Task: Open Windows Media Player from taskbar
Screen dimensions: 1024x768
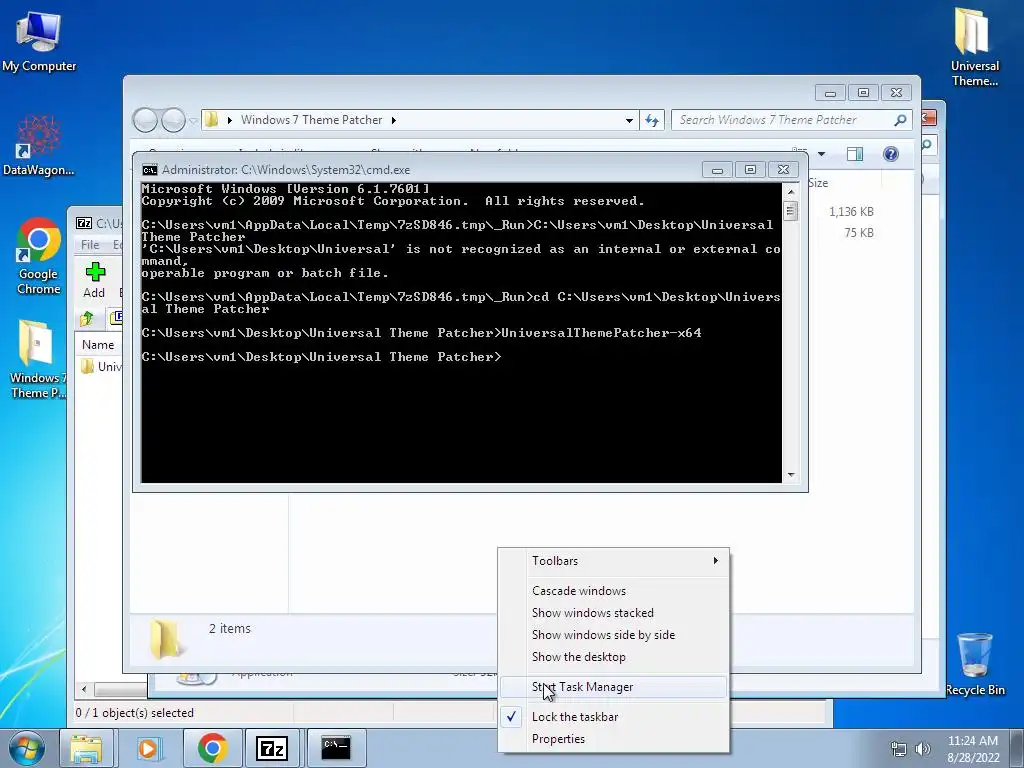Action: tap(148, 748)
